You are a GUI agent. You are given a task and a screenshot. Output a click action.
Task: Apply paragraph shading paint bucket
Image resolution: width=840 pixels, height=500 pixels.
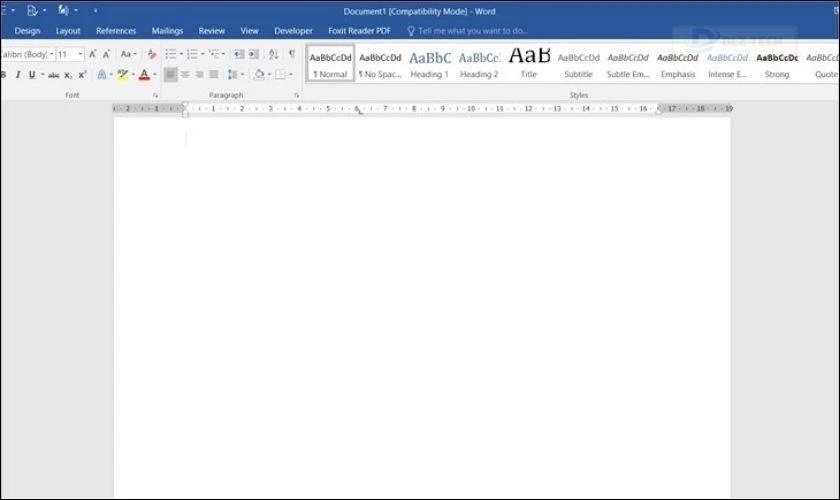tap(259, 75)
